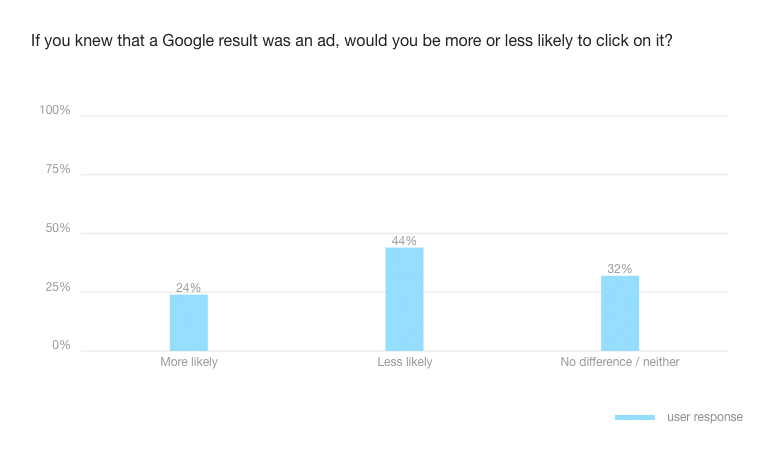Select the 32% value label
This screenshot has height=453, width=769.
(620, 269)
